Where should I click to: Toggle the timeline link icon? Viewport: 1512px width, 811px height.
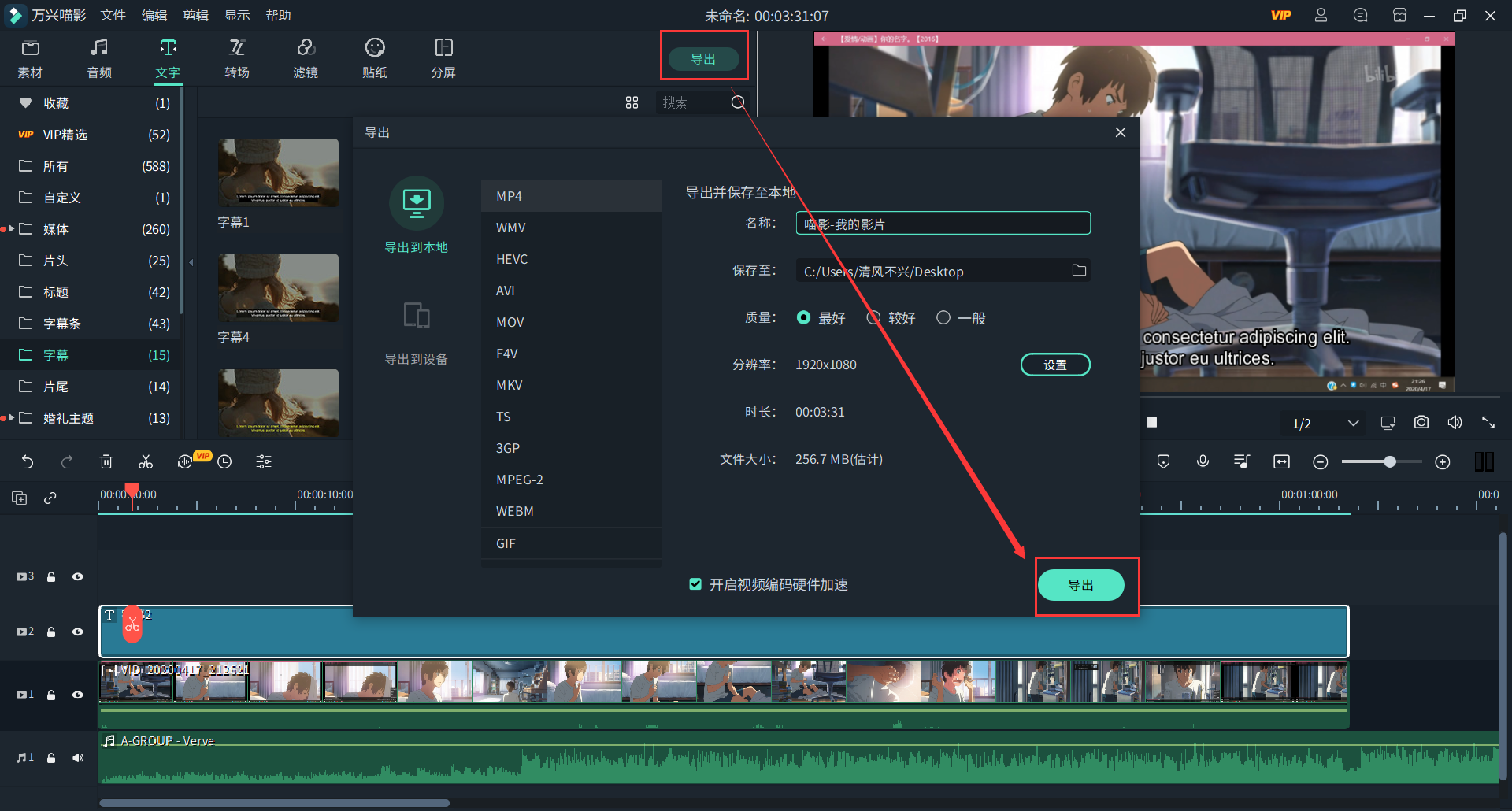[x=50, y=498]
